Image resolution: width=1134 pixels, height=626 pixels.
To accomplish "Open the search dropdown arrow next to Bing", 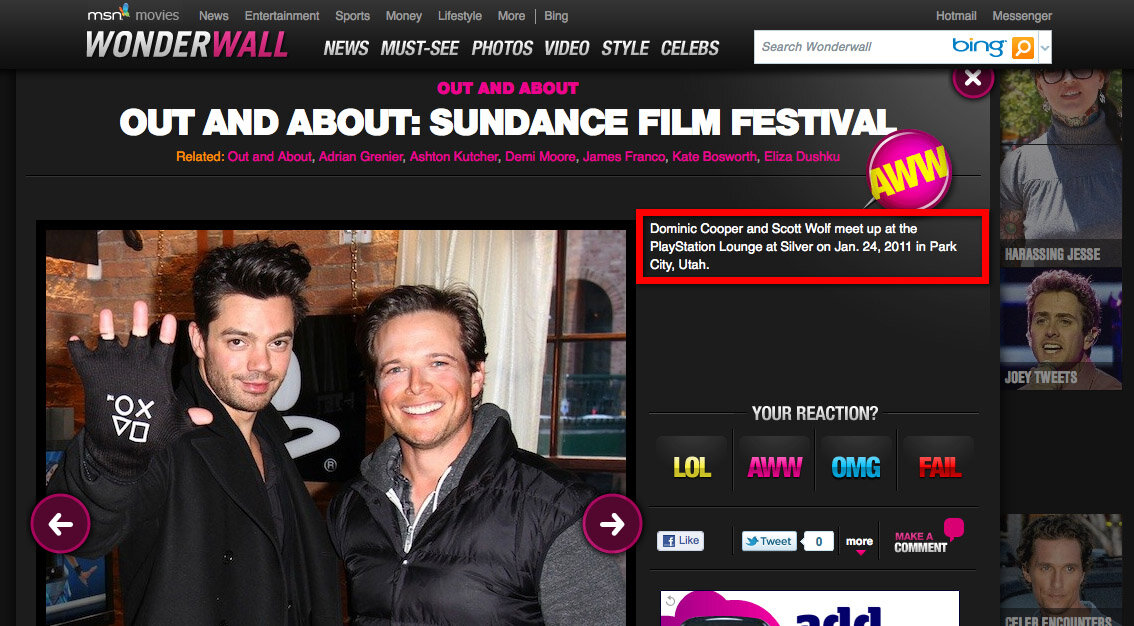I will pyautogui.click(x=1044, y=48).
